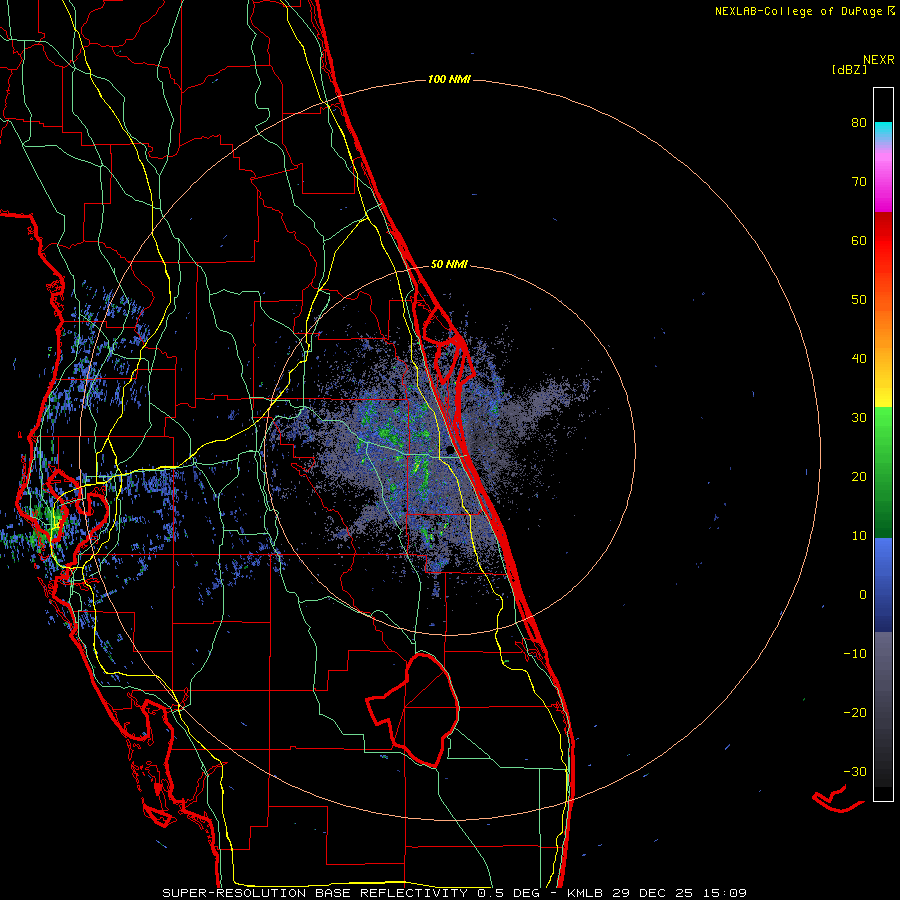The height and width of the screenshot is (900, 900).
Task: Click the [dBZ] unit label
Action: [x=849, y=69]
